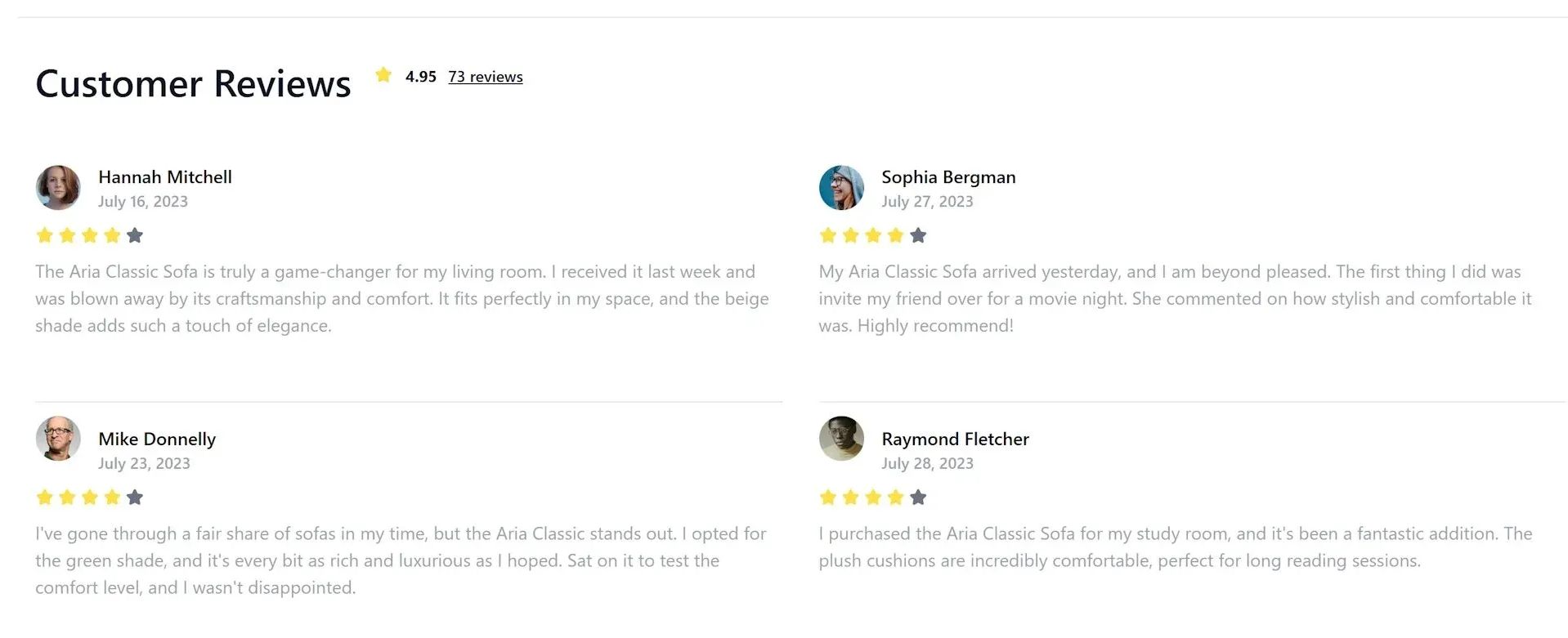Click the date July 23, 2023 on Mike's review

point(144,463)
